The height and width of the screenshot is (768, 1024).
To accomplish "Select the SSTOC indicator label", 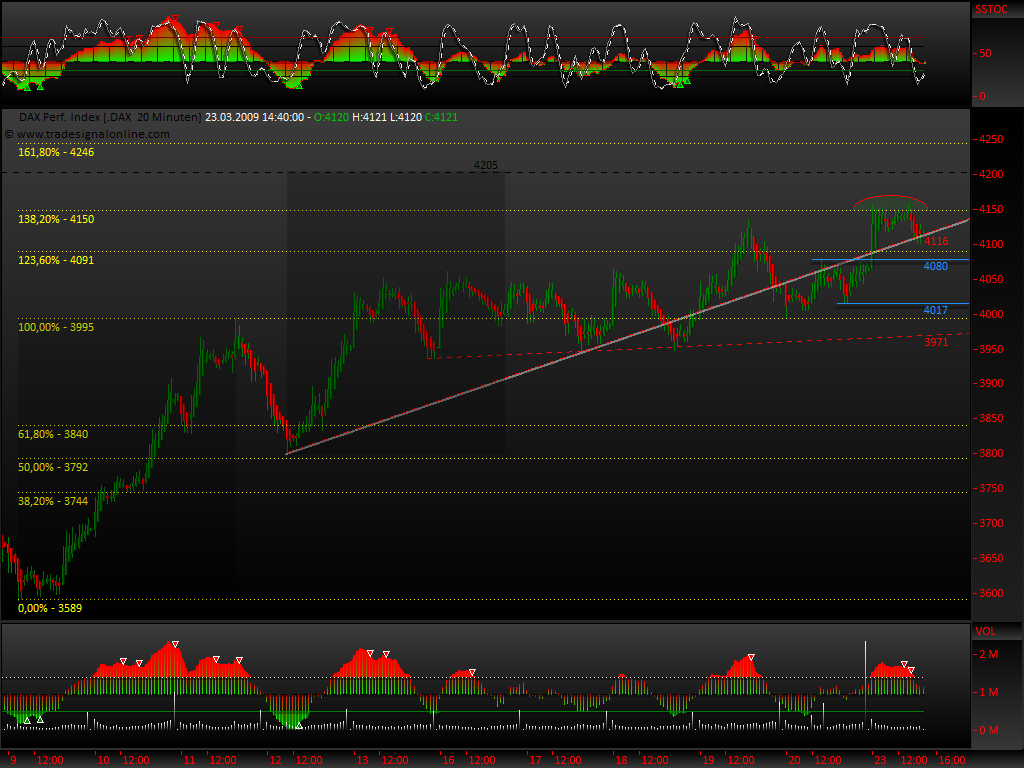I will (x=991, y=9).
